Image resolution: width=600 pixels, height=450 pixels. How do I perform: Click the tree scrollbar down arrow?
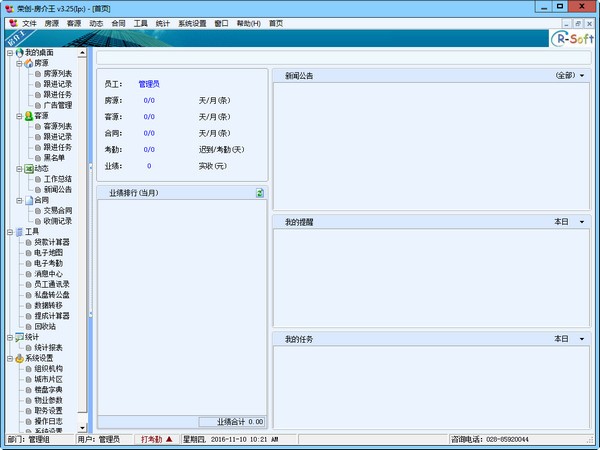click(84, 426)
